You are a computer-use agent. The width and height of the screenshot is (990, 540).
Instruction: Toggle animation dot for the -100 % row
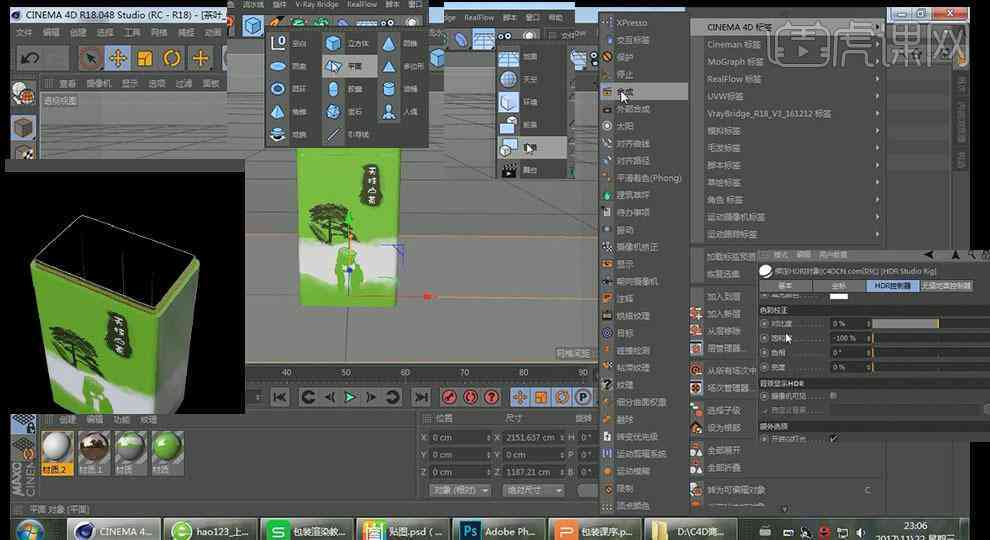click(765, 339)
